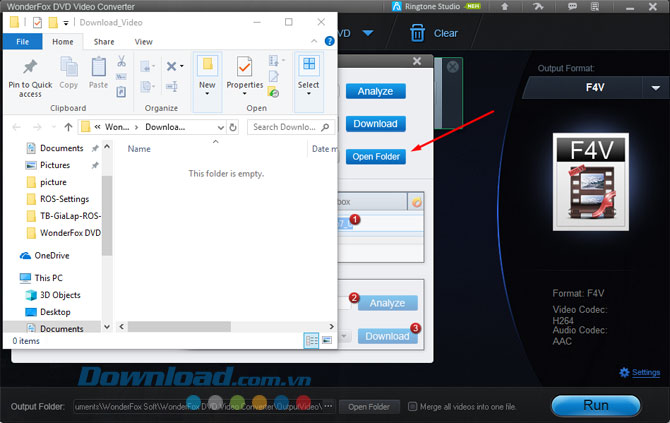This screenshot has height=423, width=670.
Task: Click the Rename icon in Organize
Action: pyautogui.click(x=172, y=87)
